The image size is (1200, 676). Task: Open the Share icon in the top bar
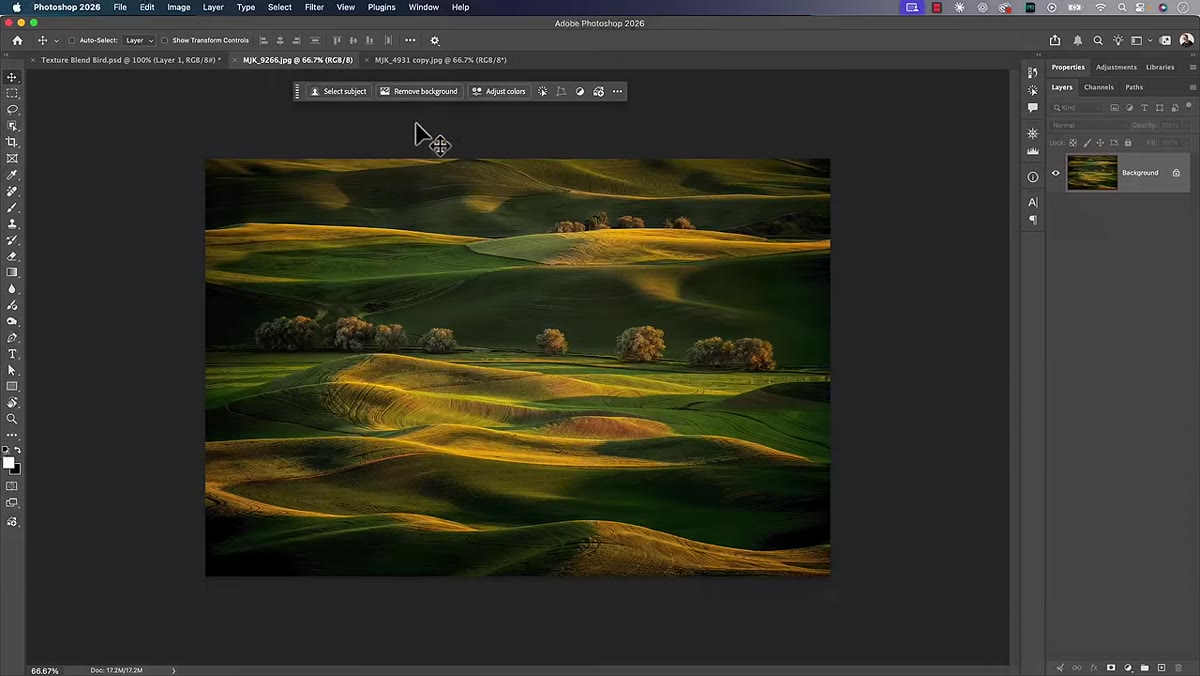[x=1055, y=41]
